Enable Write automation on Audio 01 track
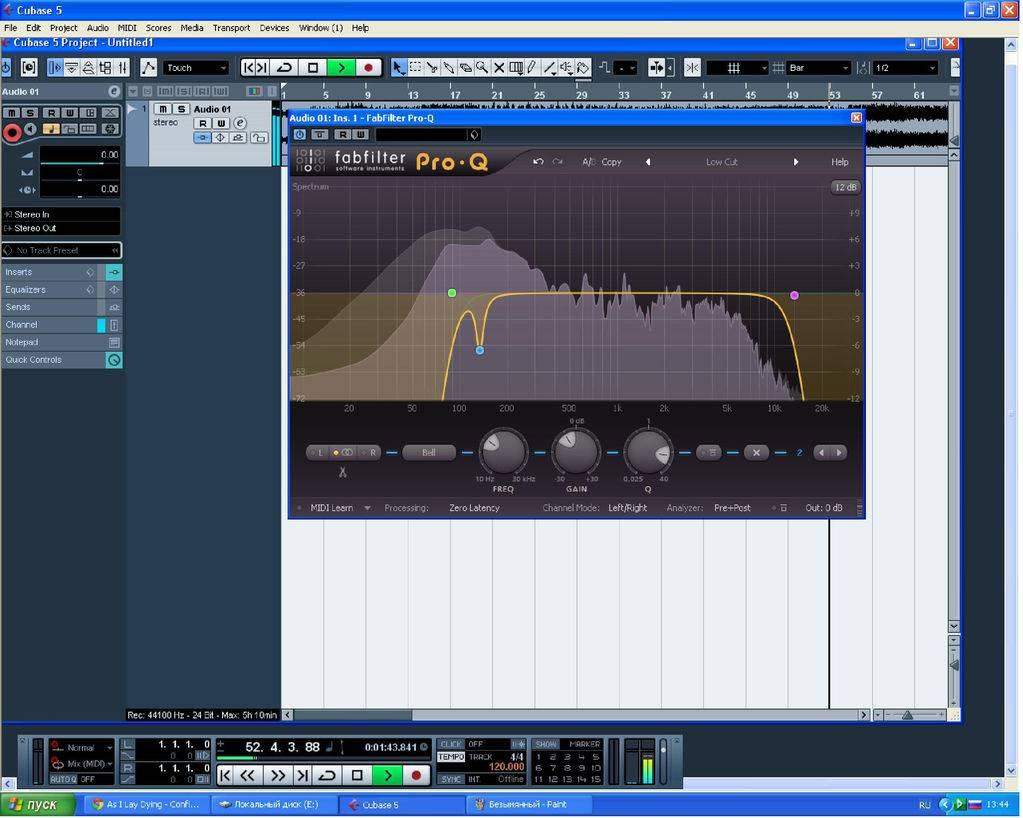This screenshot has height=818, width=1023. click(x=221, y=123)
